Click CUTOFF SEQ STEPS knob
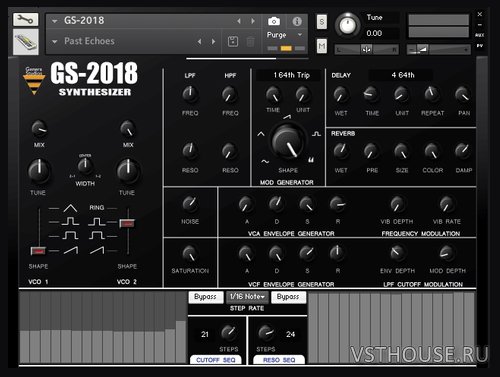500x377 pixels. [229, 333]
